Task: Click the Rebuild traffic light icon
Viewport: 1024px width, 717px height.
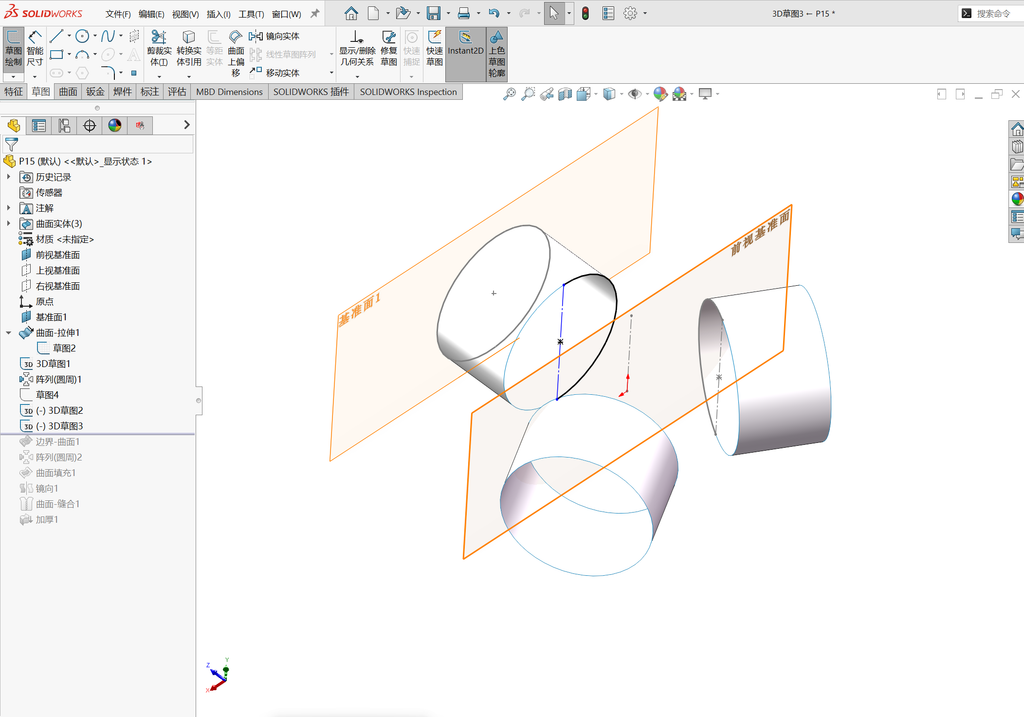Action: click(x=585, y=13)
